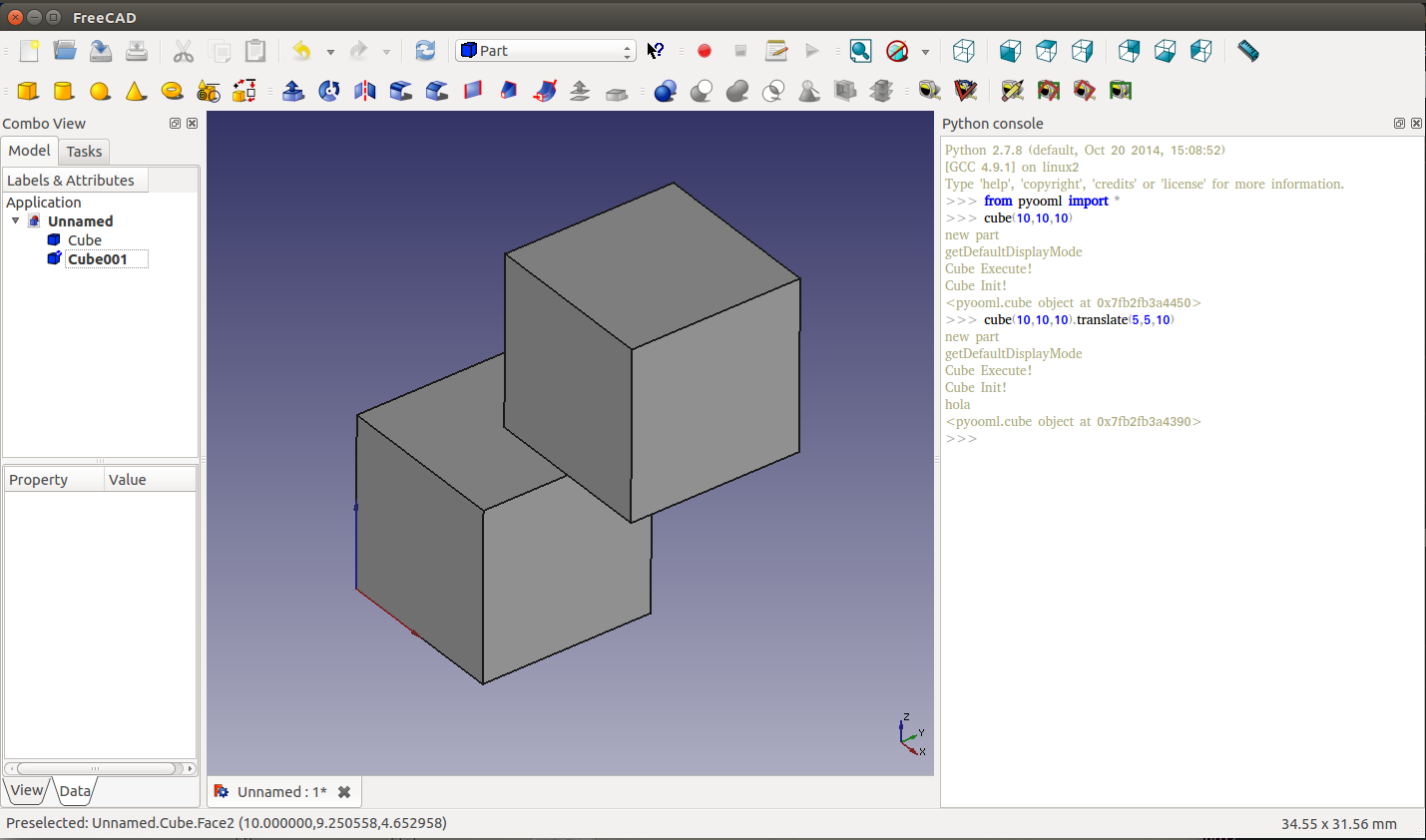Viewport: 1426px width, 840px height.
Task: Click the Boolean operation blue spheres icon
Action: [x=666, y=91]
